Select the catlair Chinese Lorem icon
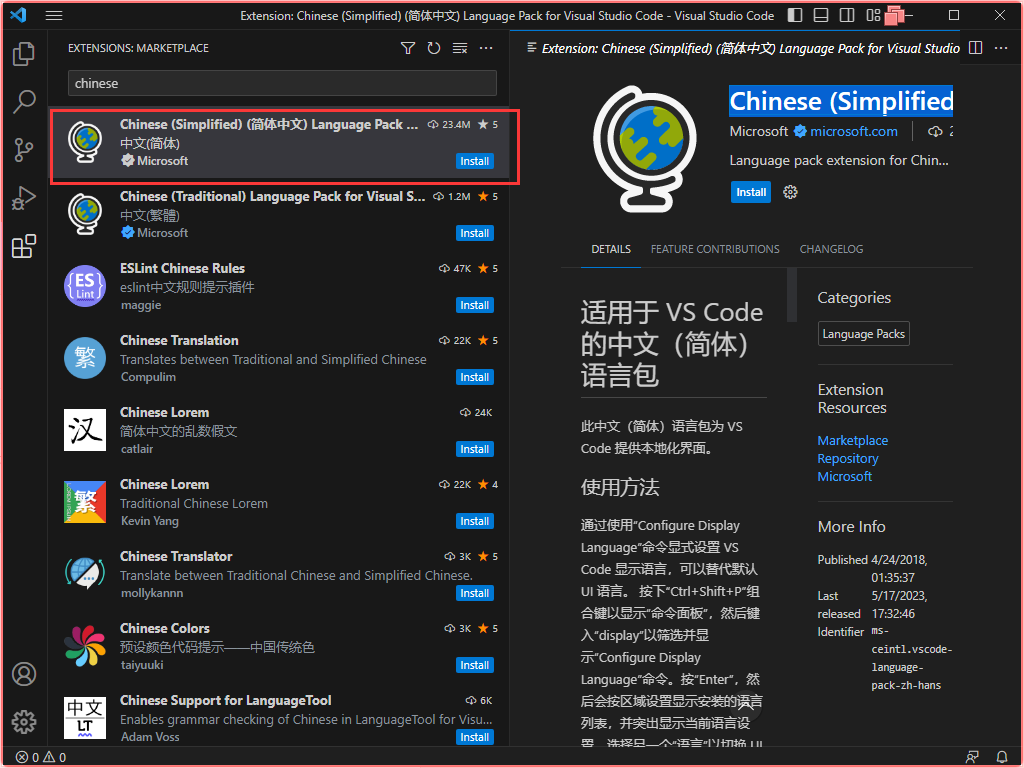This screenshot has width=1024, height=768. click(85, 430)
